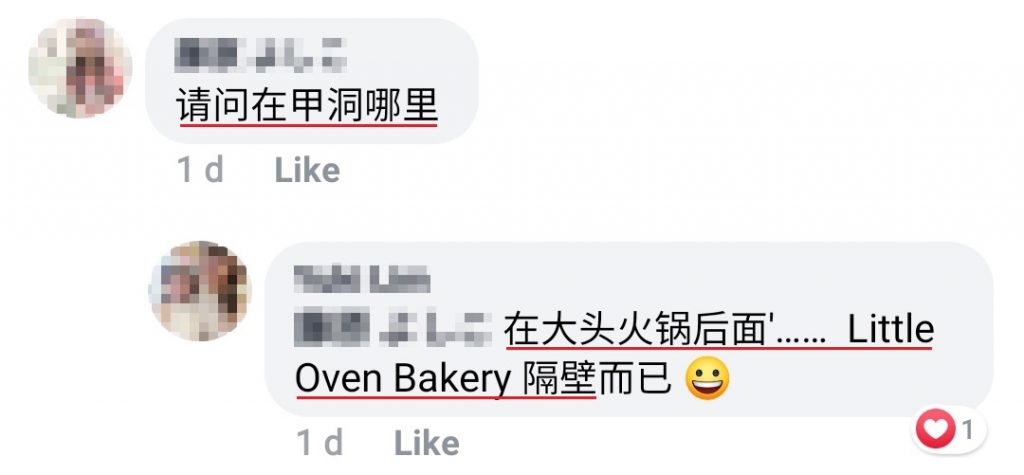Viewport: 1024px width, 475px height.
Task: Click the 隔壁而已 text in the reply
Action: coord(597,380)
